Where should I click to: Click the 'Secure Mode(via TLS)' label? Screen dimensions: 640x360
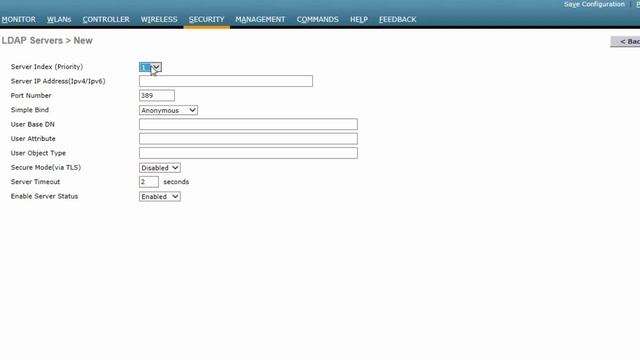pos(46,167)
